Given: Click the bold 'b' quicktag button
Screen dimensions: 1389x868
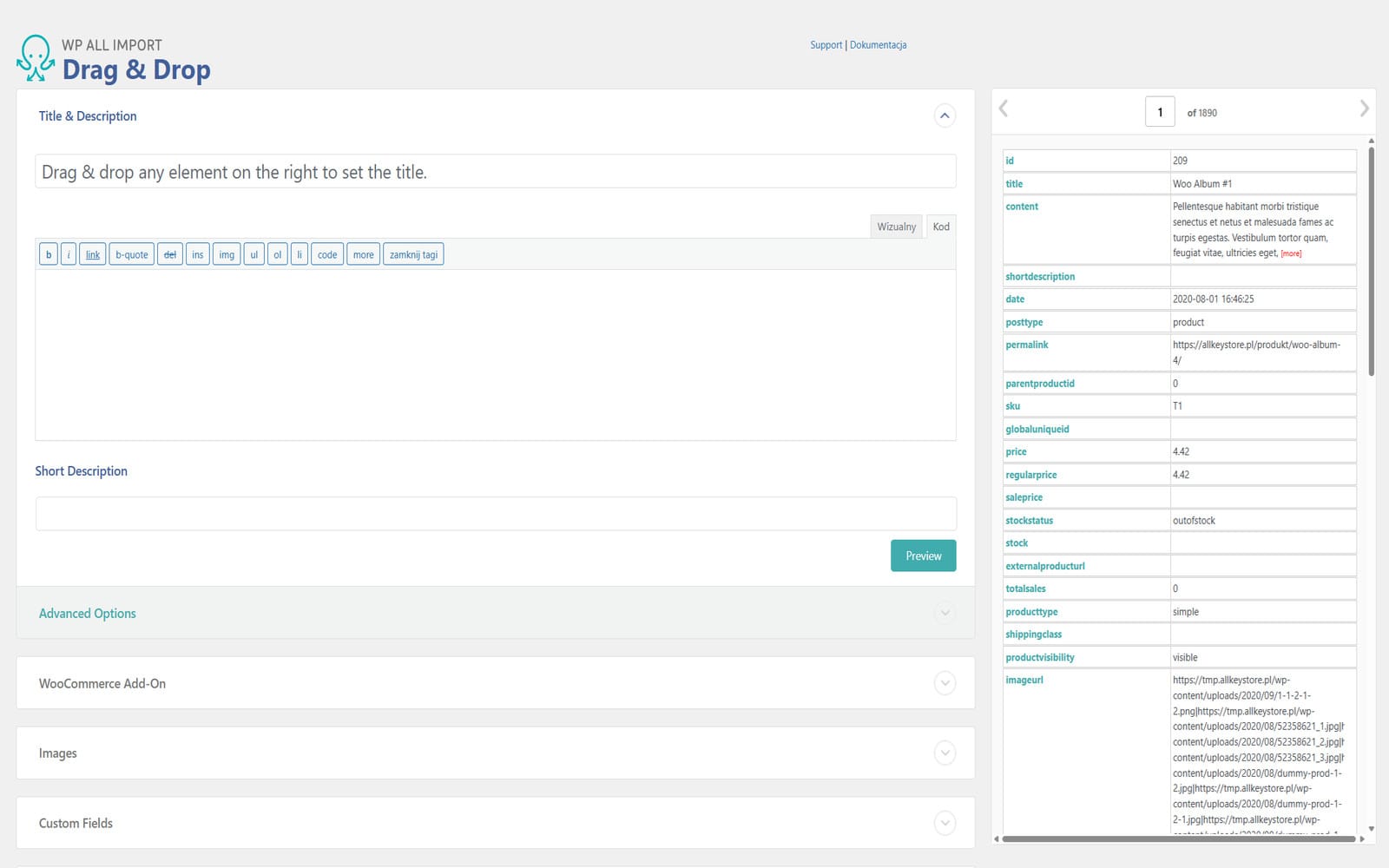Looking at the screenshot, I should [49, 254].
